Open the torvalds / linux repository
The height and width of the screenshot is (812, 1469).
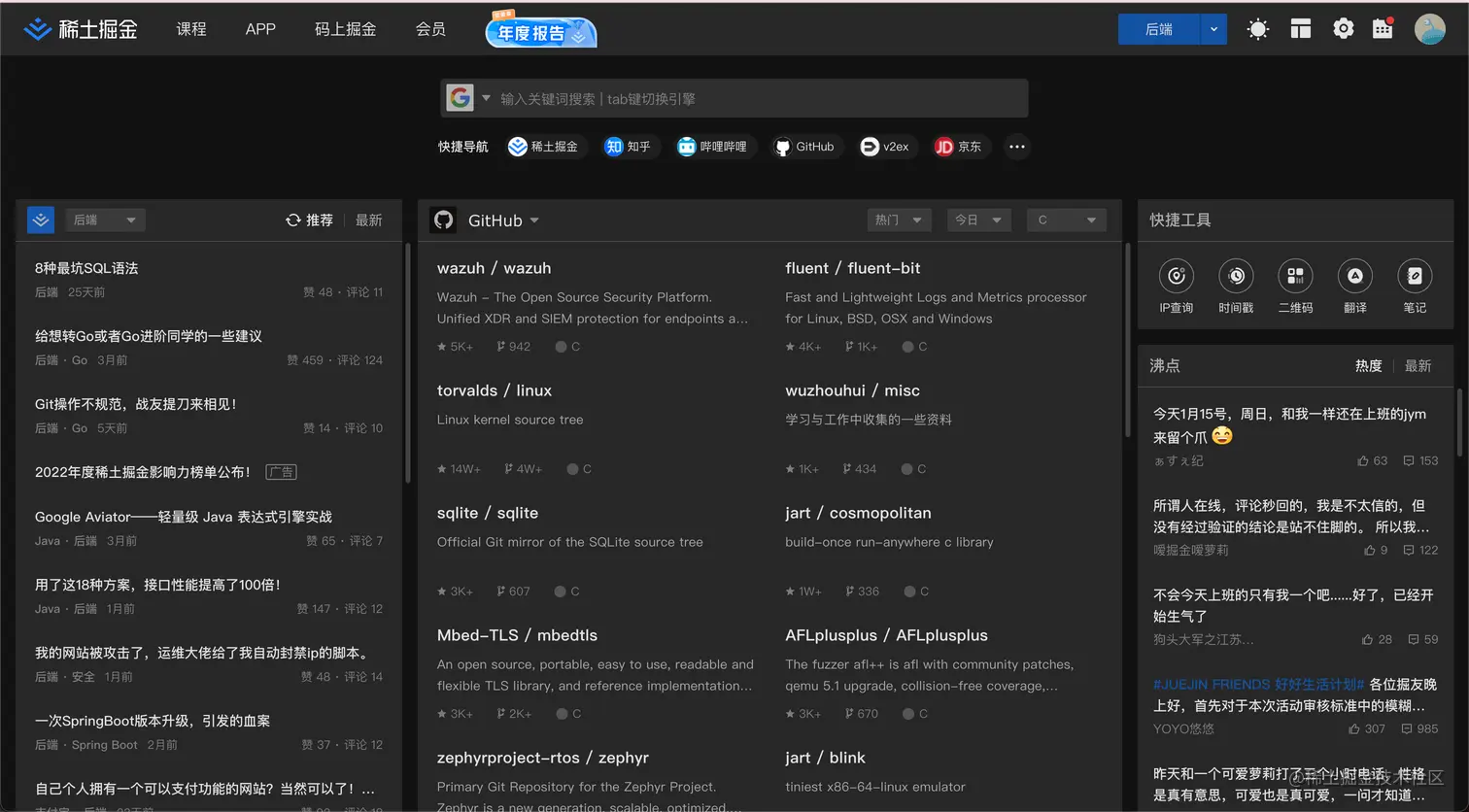tap(495, 390)
